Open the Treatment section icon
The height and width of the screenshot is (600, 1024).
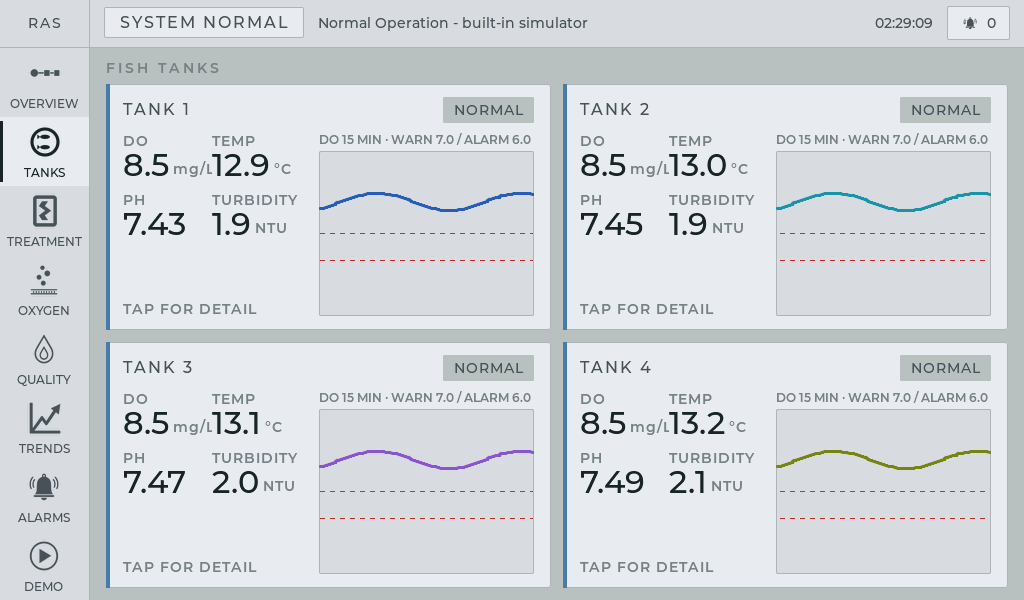coord(44,212)
